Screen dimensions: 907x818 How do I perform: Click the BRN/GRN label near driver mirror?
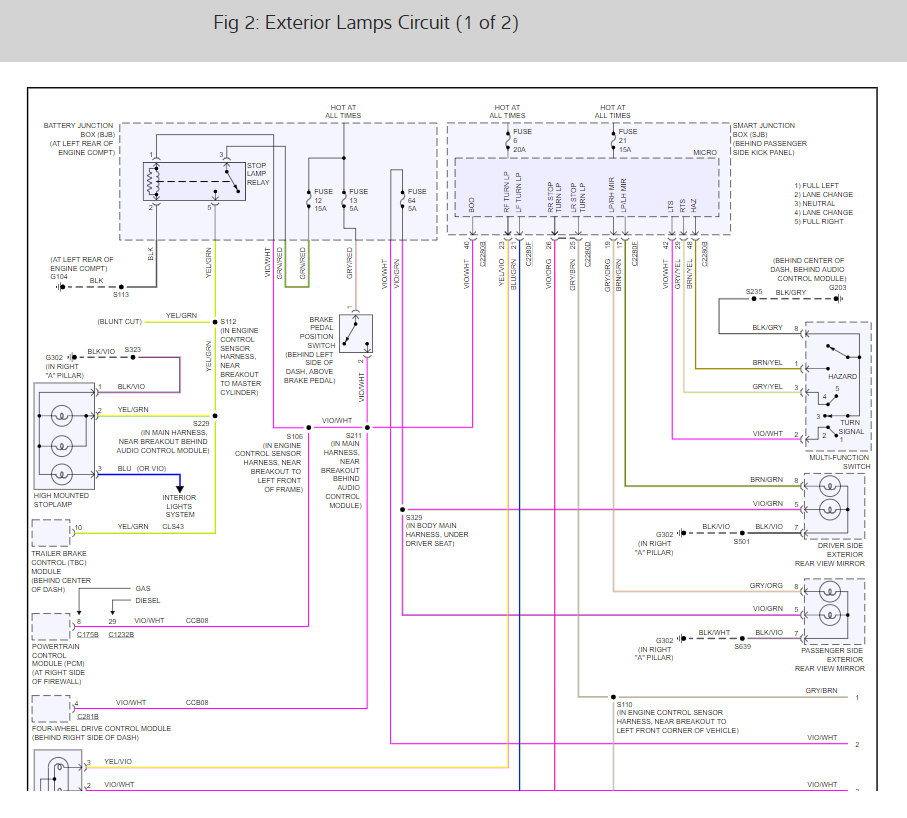766,480
